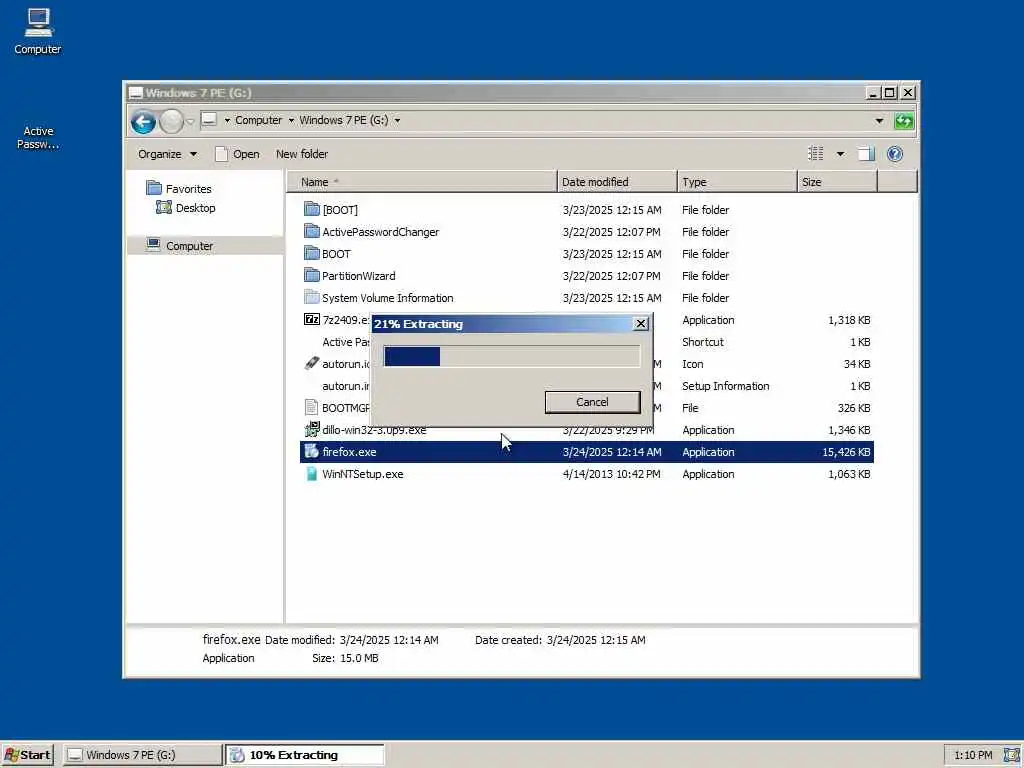Viewport: 1024px width, 768px height.
Task: Go back with the Explorer back arrow
Action: pos(143,121)
